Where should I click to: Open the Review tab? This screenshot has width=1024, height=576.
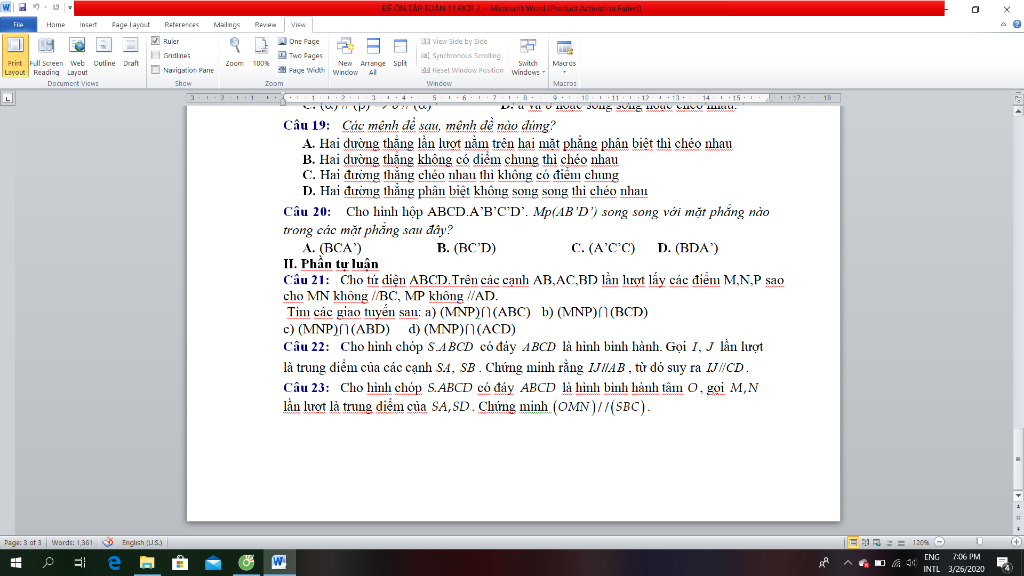click(265, 24)
